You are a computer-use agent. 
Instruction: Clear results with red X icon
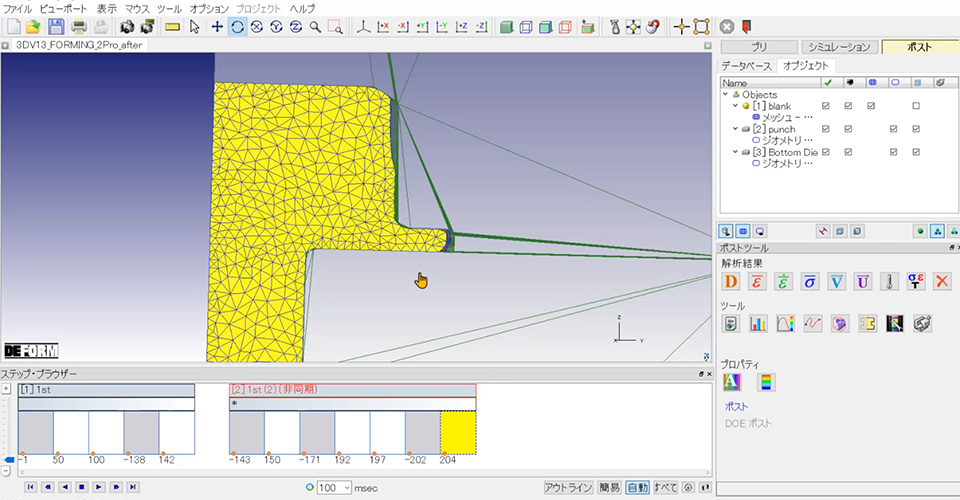pyautogui.click(x=942, y=282)
